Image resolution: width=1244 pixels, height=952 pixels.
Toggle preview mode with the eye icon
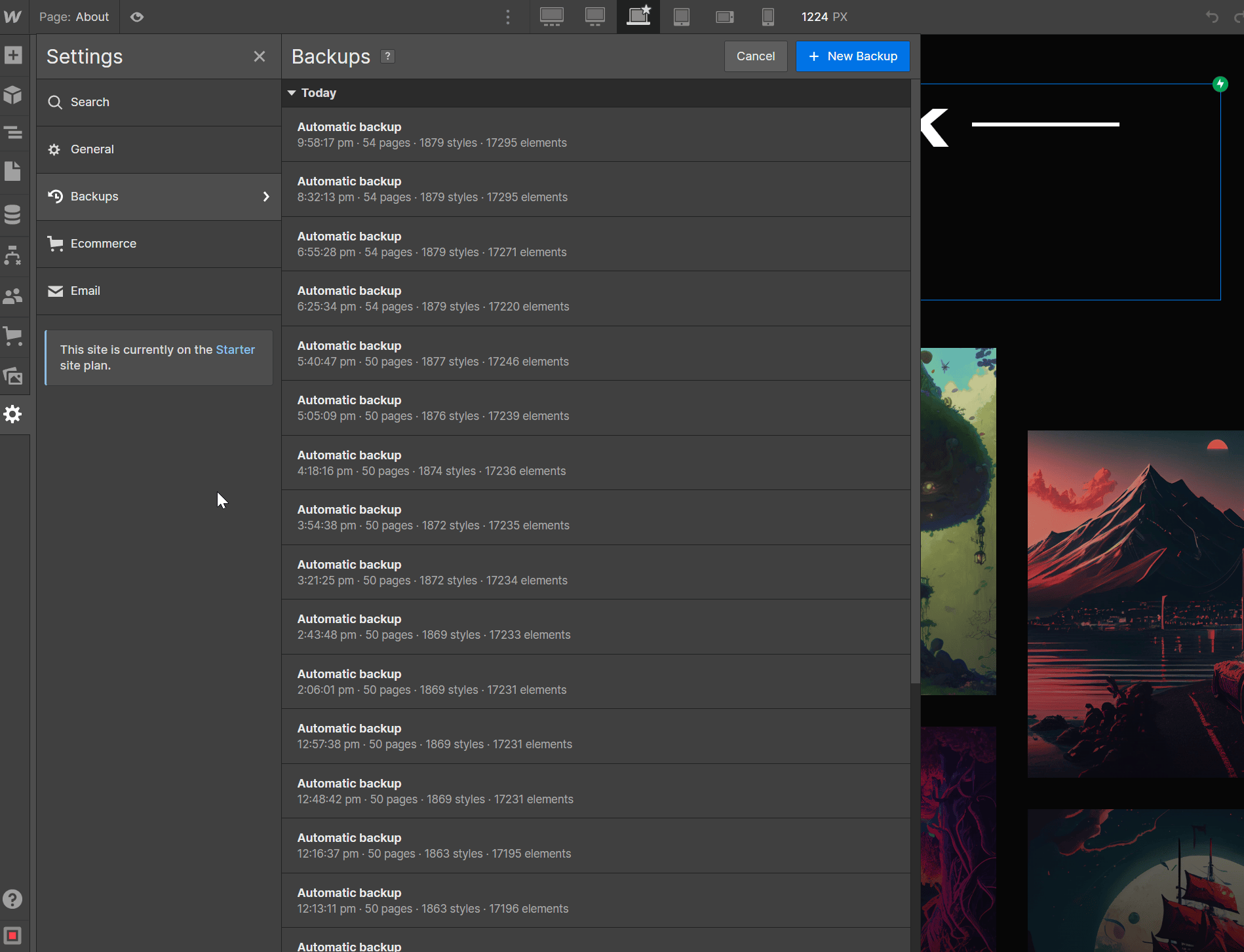137,17
